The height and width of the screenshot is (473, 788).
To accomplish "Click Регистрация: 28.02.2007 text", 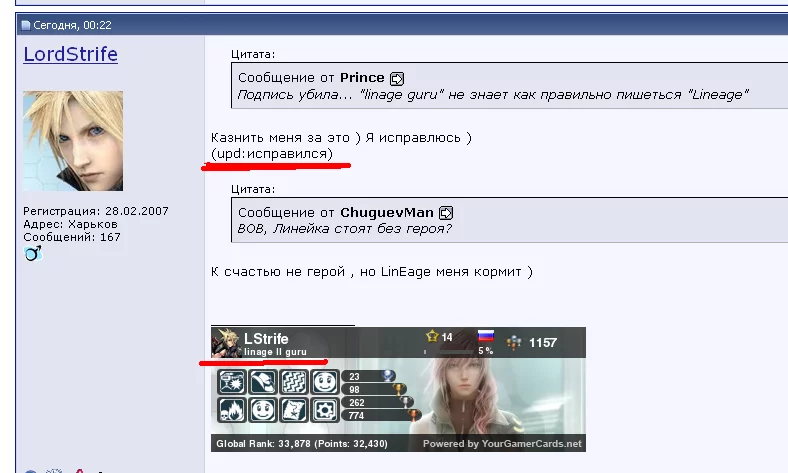I will coord(96,211).
